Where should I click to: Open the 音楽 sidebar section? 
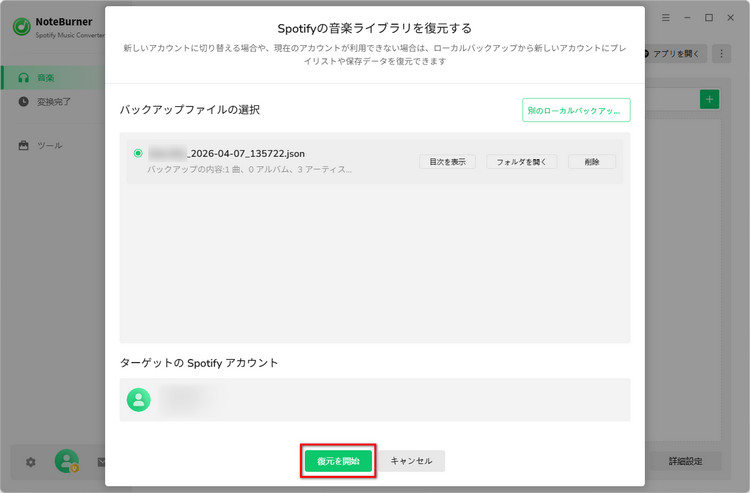(53, 77)
